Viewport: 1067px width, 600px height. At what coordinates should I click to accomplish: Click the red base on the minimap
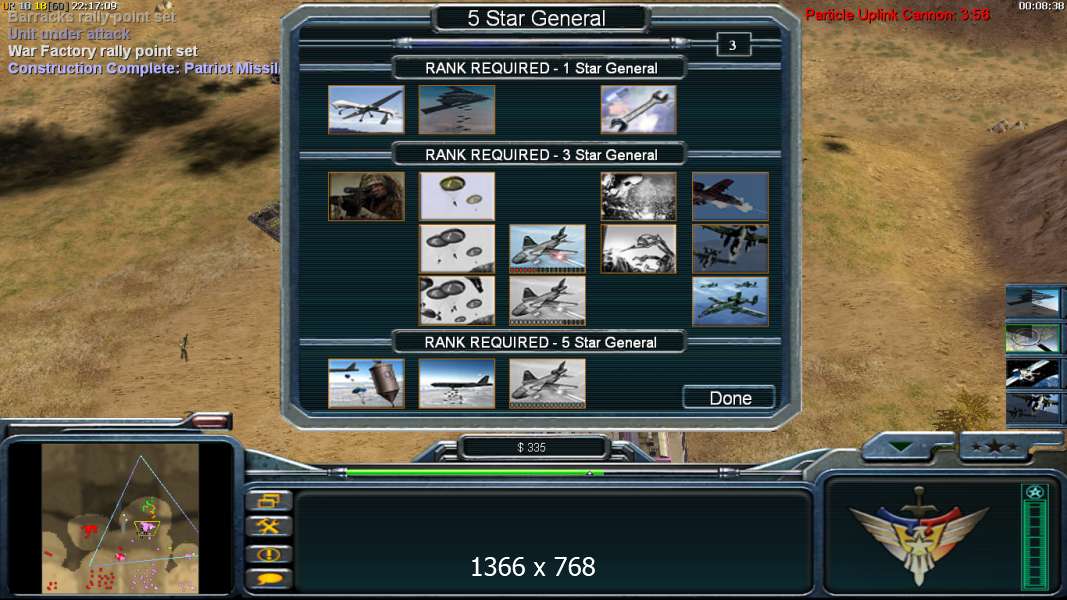(89, 529)
